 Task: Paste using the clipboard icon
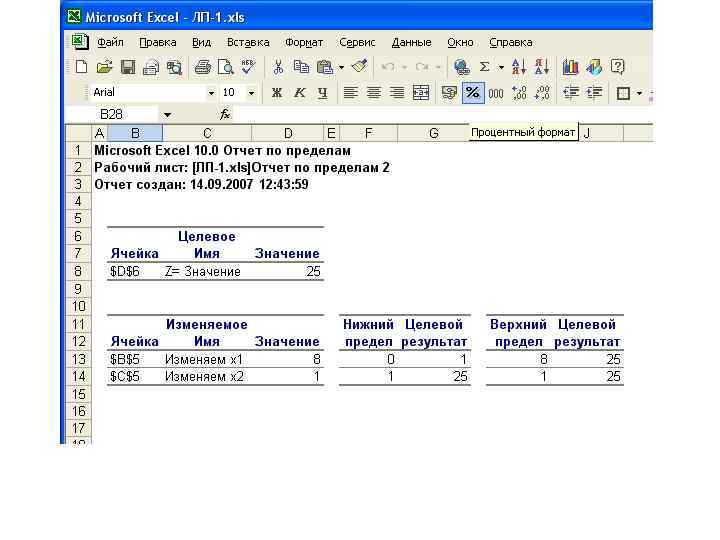coord(325,67)
